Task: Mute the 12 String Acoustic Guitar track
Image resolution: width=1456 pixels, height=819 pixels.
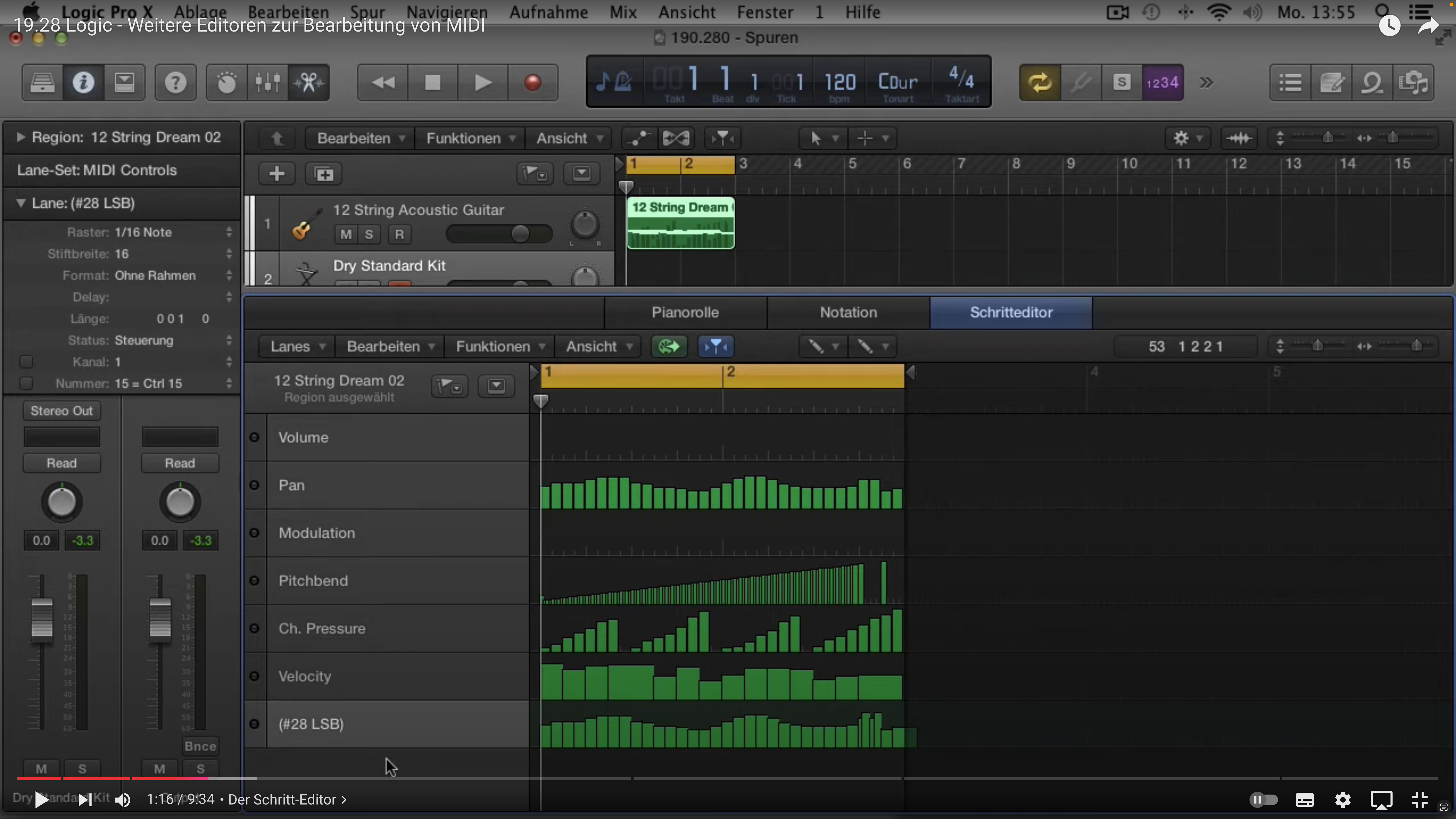Action: (x=346, y=234)
